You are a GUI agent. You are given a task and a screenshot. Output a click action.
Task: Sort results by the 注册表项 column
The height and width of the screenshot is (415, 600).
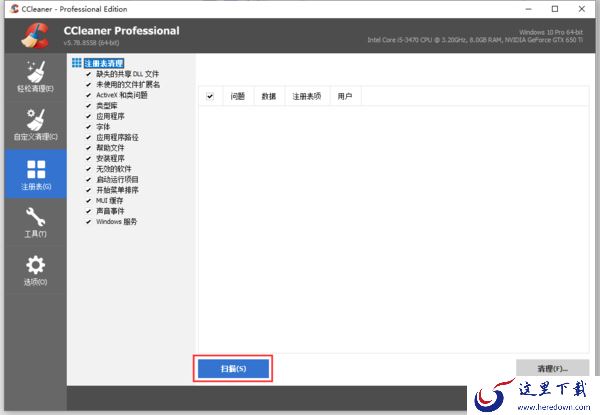click(x=307, y=96)
